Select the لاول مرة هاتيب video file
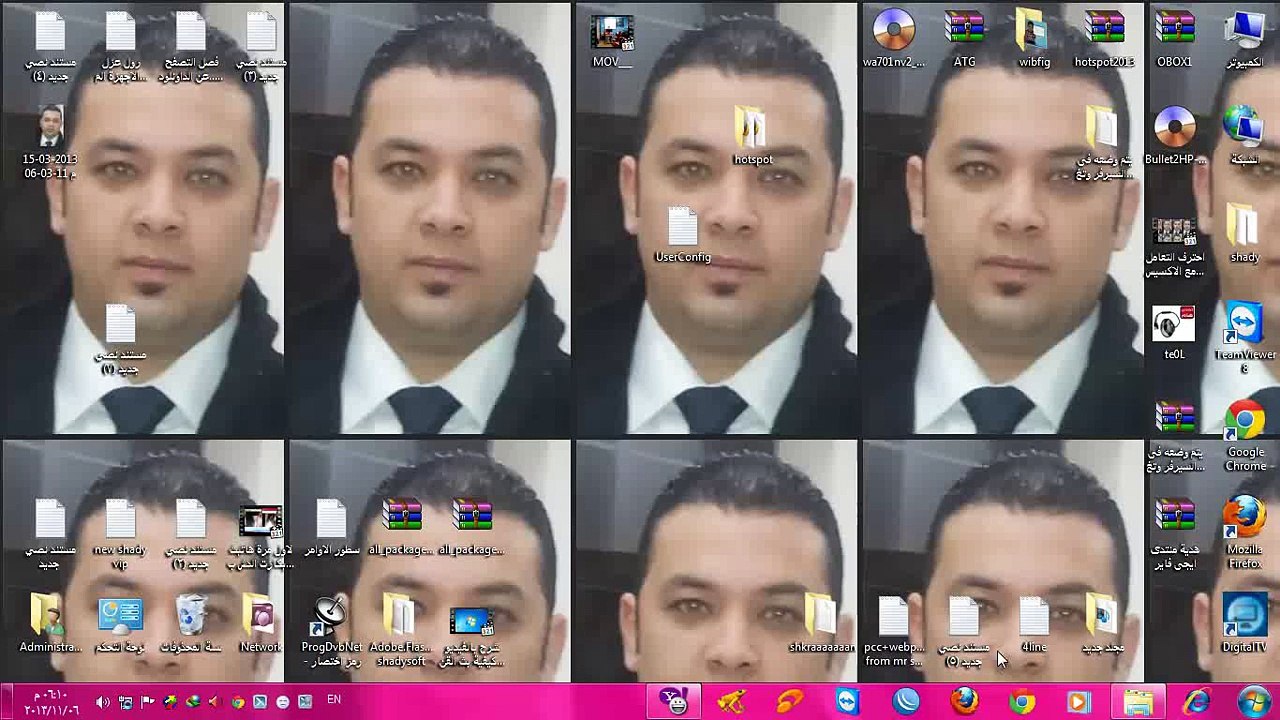Image resolution: width=1280 pixels, height=720 pixels. [261, 537]
